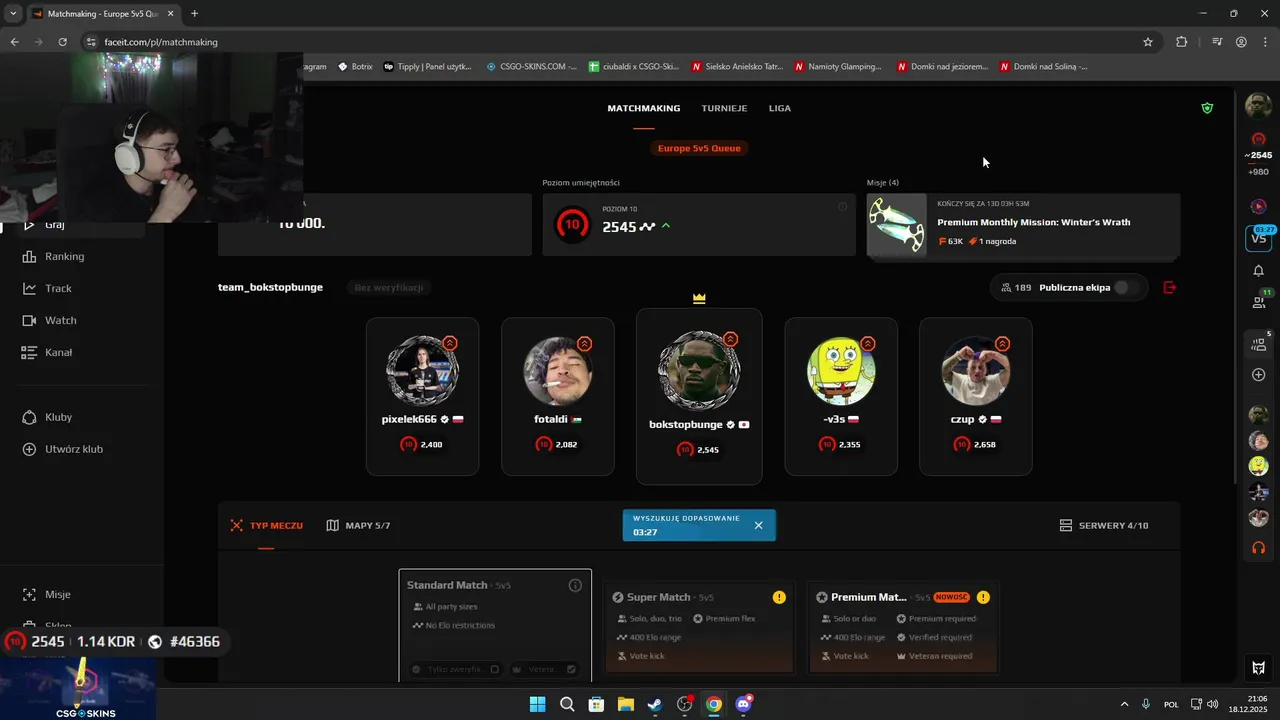Reload the page in Chrome
This screenshot has height=720, width=1280.
coord(62,42)
